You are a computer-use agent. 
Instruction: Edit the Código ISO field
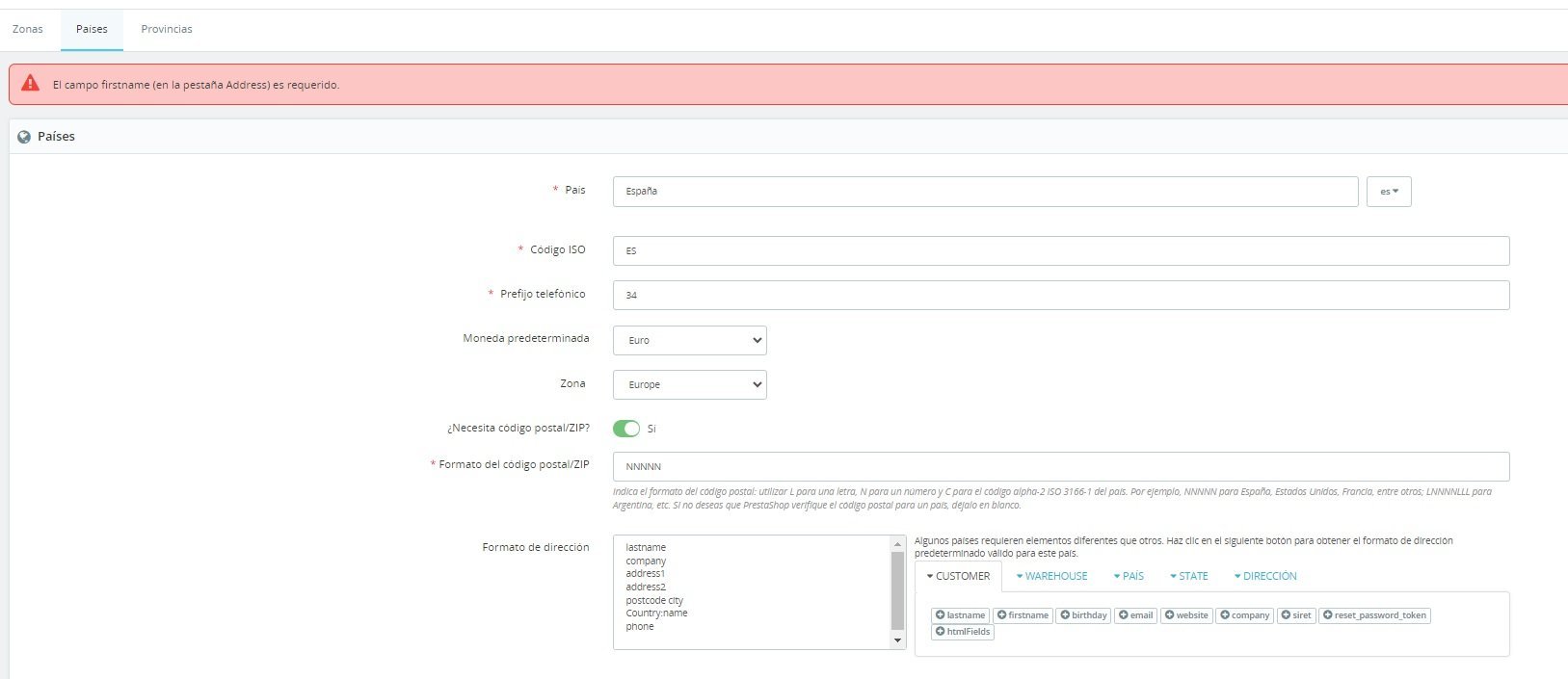(x=1061, y=250)
